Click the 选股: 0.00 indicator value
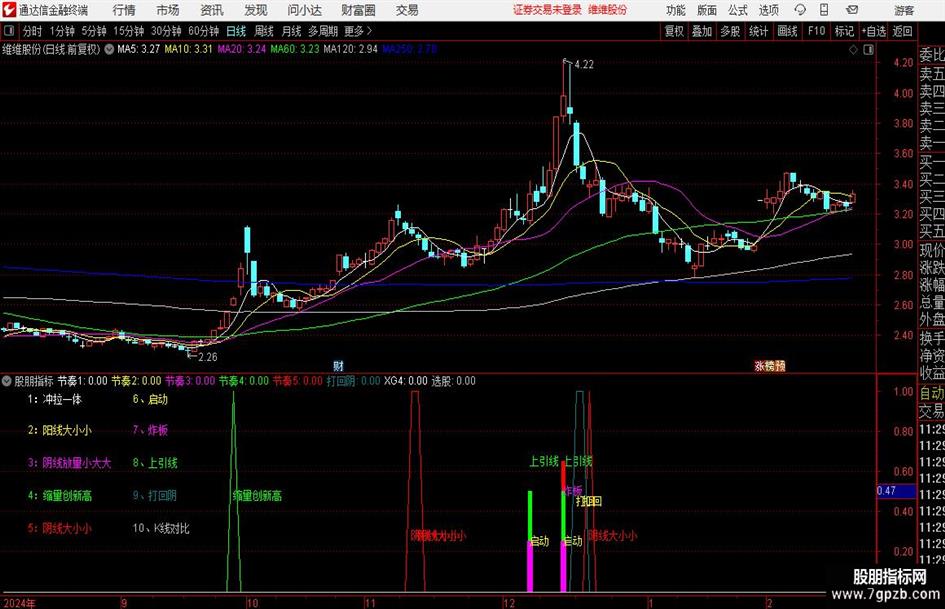The height and width of the screenshot is (609, 945). [x=453, y=381]
